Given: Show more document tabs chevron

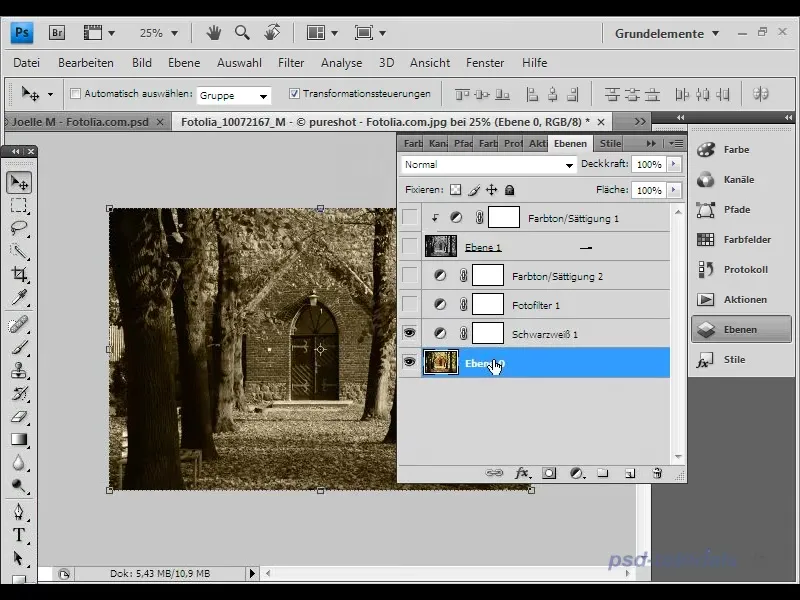Looking at the screenshot, I should (x=640, y=122).
